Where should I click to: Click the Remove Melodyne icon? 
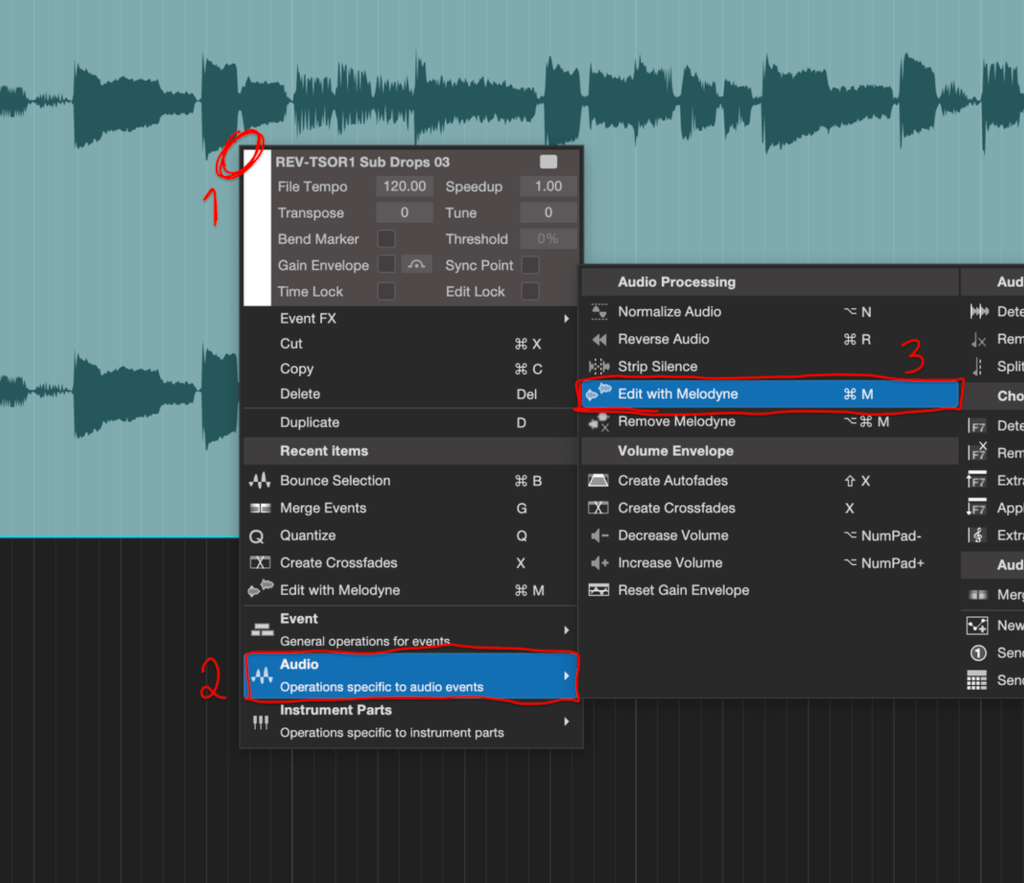pyautogui.click(x=599, y=422)
